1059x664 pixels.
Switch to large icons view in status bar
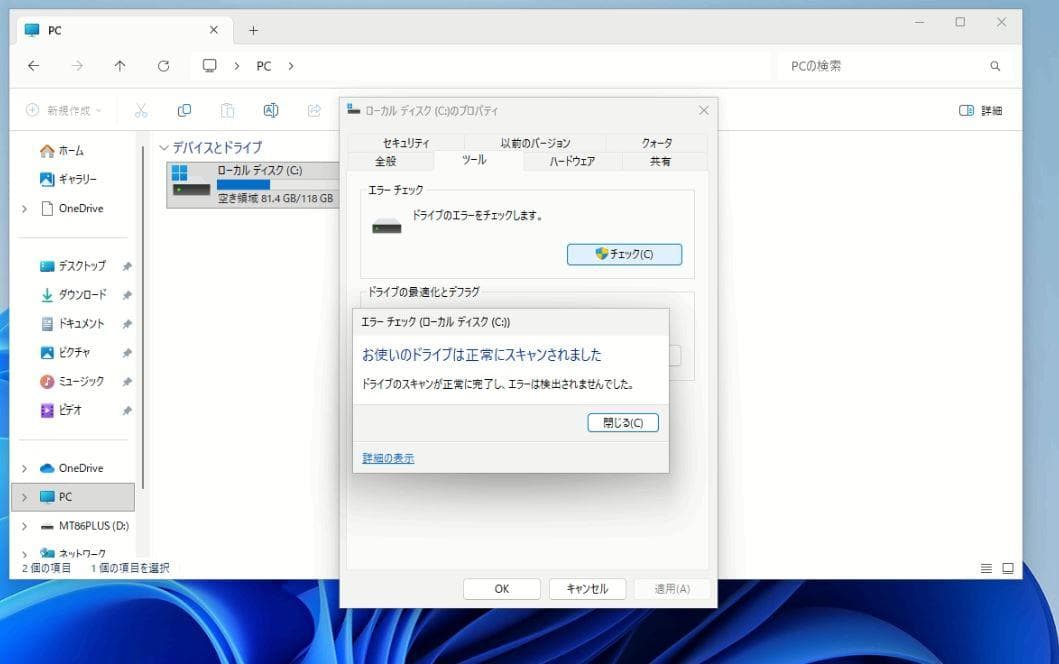1007,568
